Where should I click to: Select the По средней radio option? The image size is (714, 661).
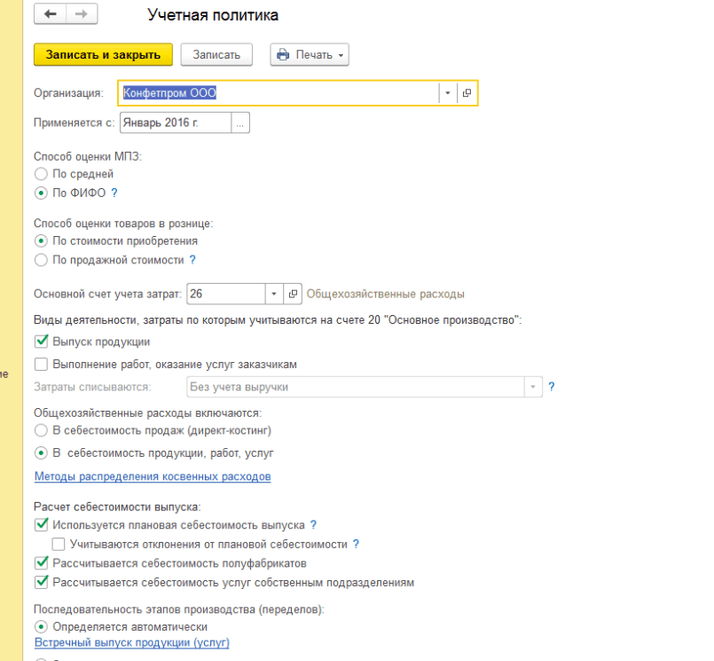click(x=41, y=174)
